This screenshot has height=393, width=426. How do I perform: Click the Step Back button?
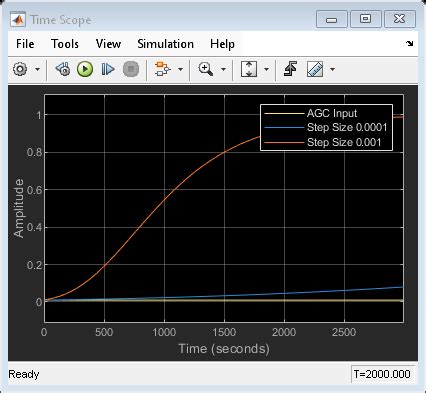pos(63,69)
